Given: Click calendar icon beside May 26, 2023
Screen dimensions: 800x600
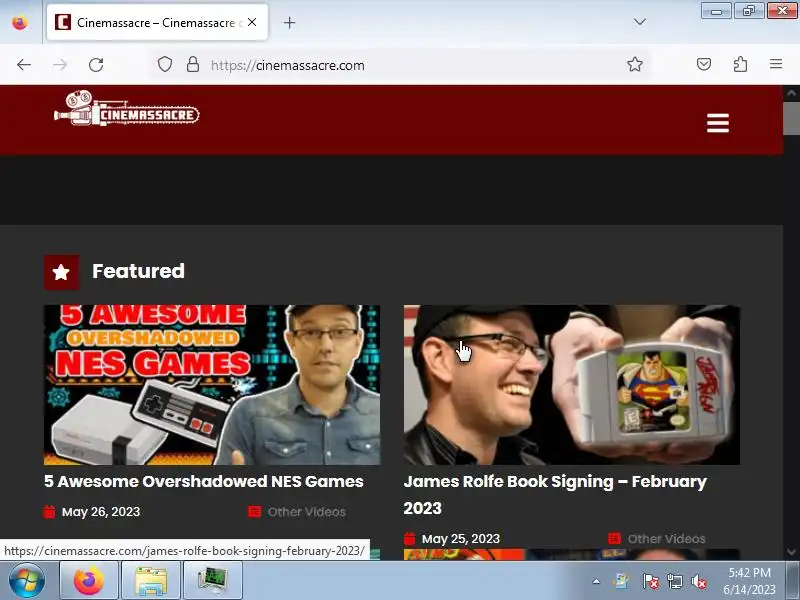Looking at the screenshot, I should click(x=49, y=512).
